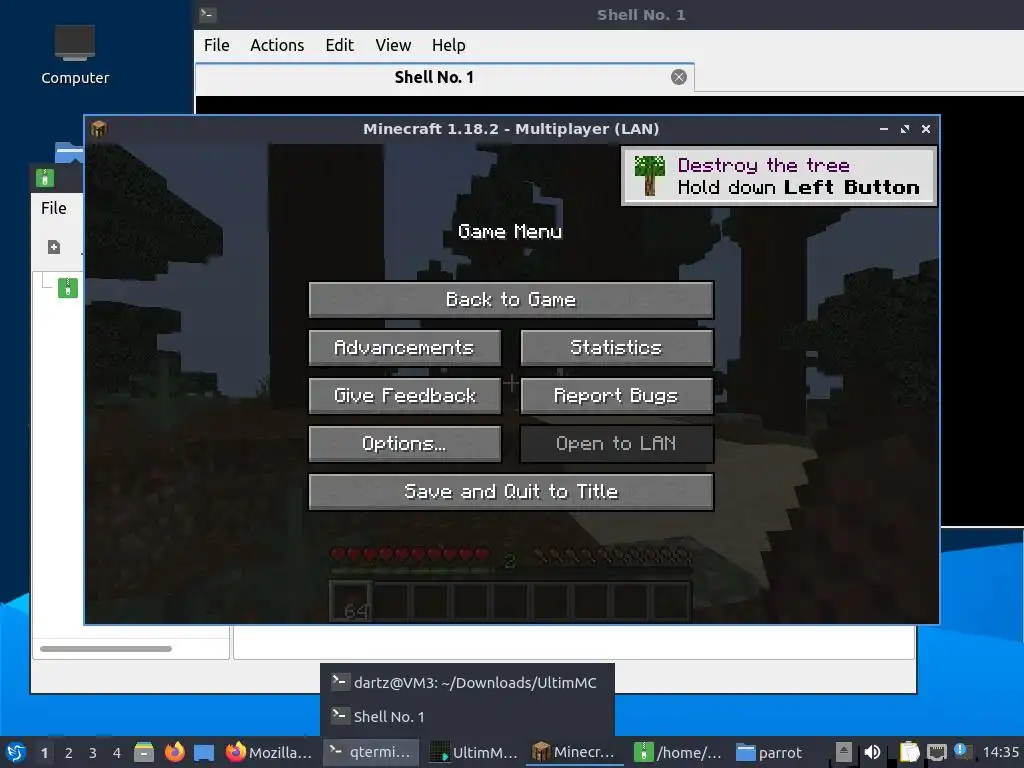1024x768 pixels.
Task: Open the File menu in archive manager
Action: (54, 208)
